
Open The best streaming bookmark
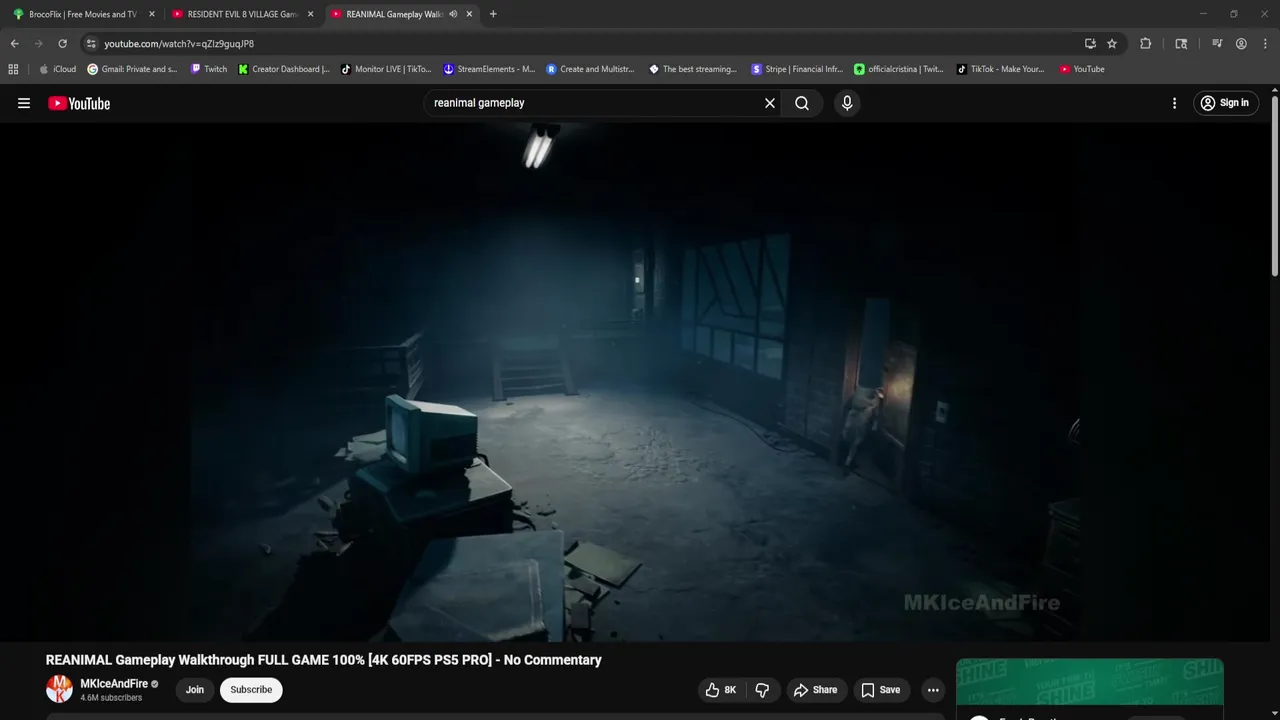click(x=694, y=69)
